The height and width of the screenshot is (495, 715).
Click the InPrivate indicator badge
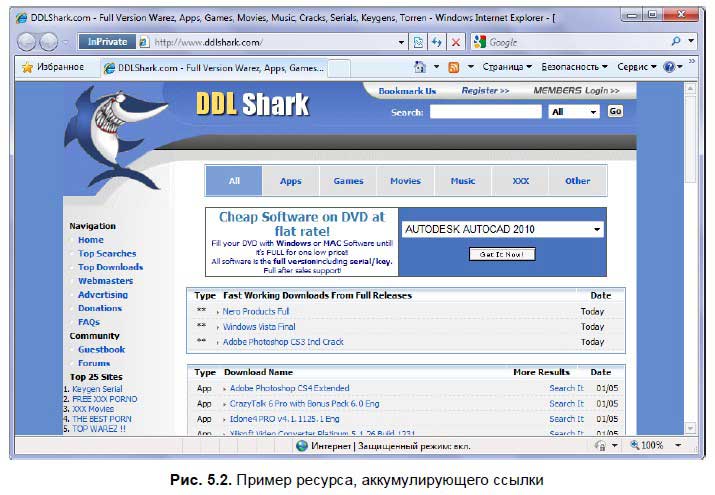tap(107, 42)
